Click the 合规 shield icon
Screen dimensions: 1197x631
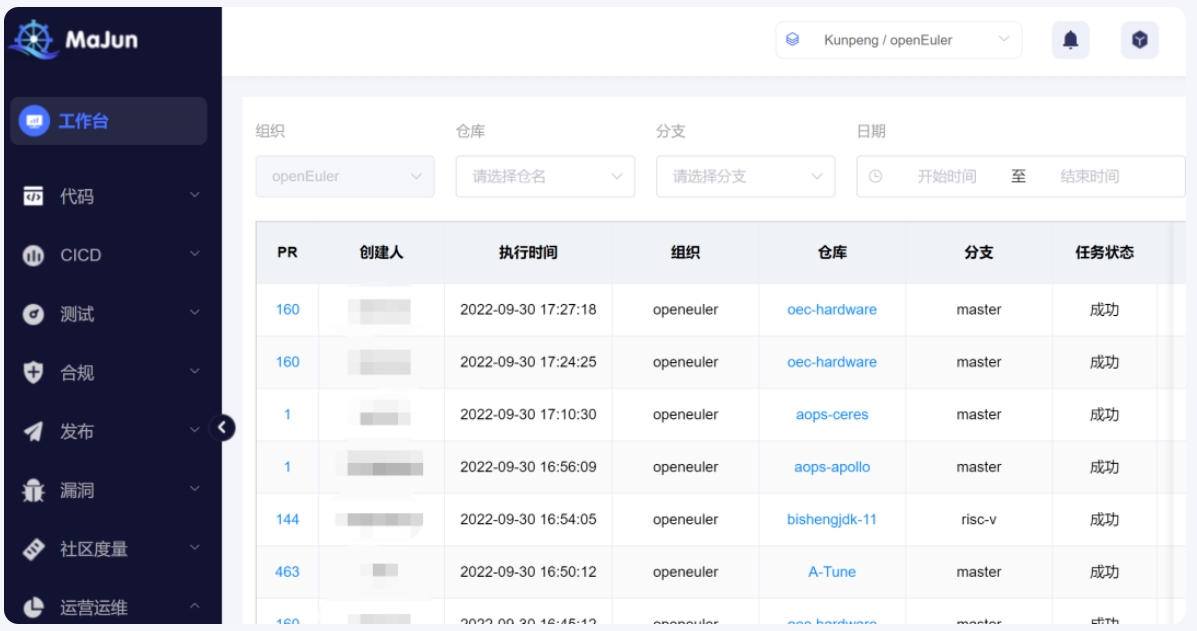coord(33,373)
